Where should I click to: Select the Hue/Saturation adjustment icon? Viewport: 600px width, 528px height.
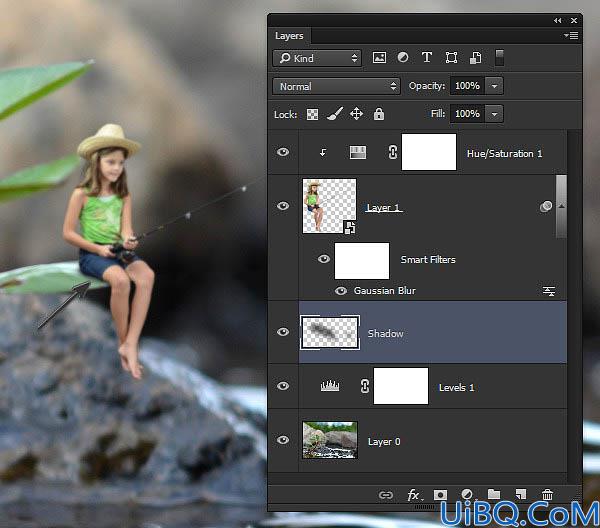click(358, 152)
